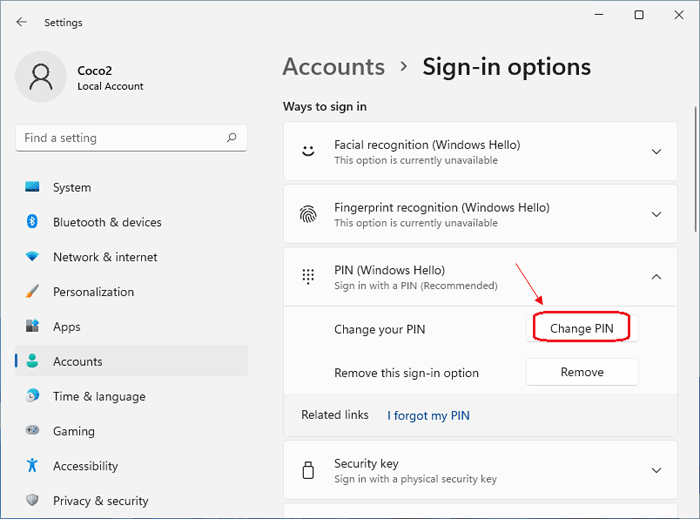Screen dimensions: 700x519
Task: Click the Gaming controller icon
Action: tap(32, 430)
